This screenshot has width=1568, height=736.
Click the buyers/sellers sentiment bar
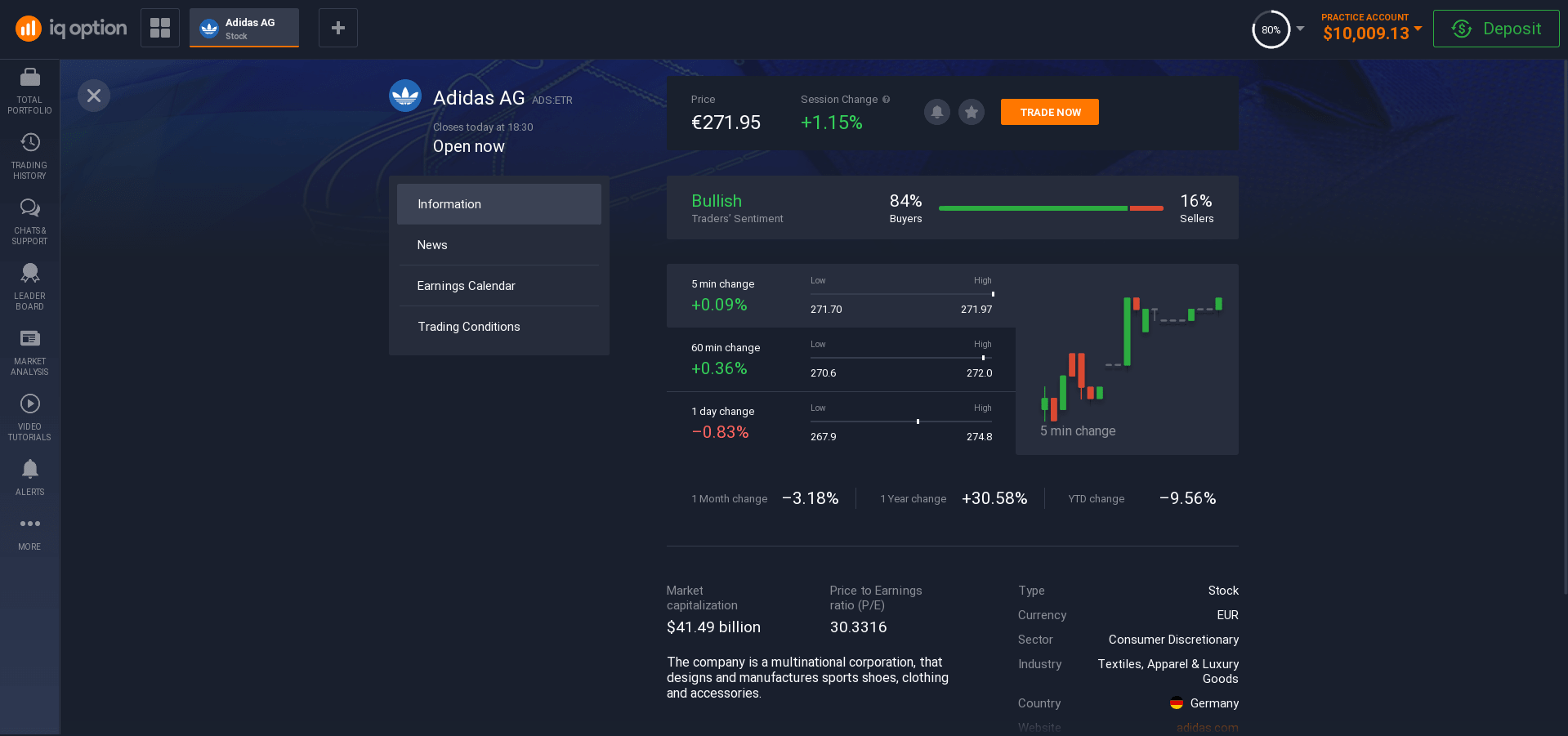point(1051,208)
